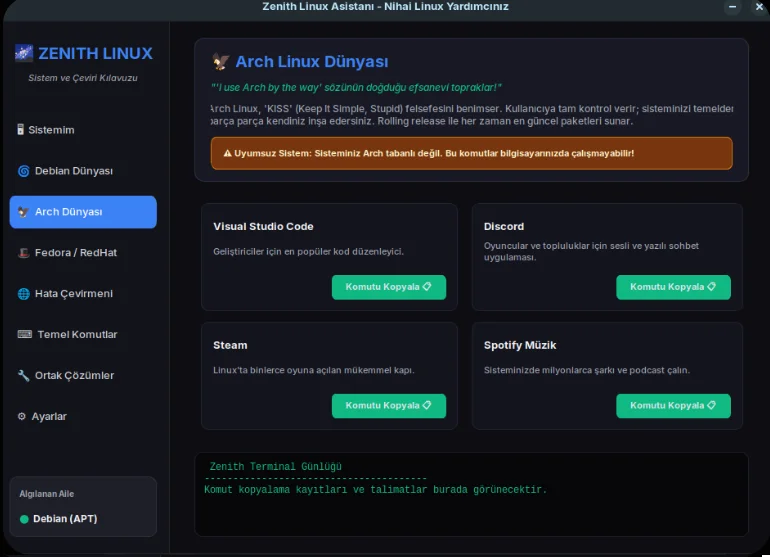Click the gear icon beside Ayarlar
The image size is (770, 557).
click(x=22, y=416)
